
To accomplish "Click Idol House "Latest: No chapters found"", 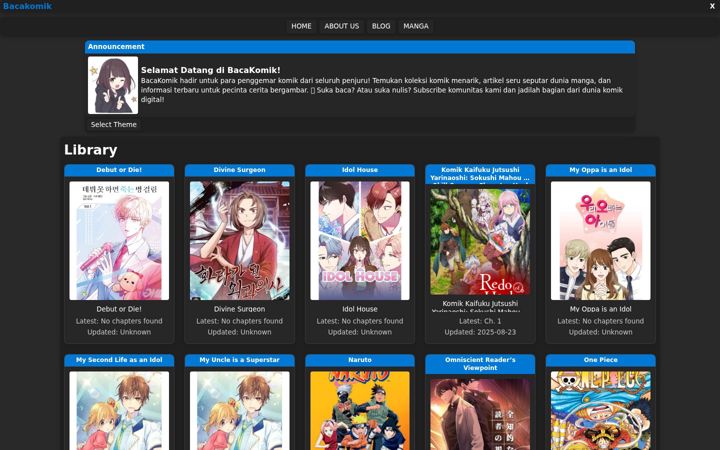I will pos(360,321).
